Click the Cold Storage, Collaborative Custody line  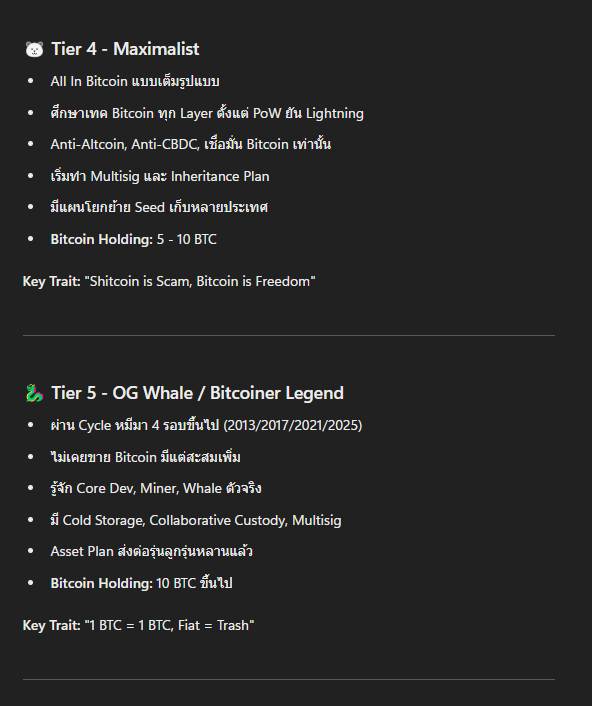(x=196, y=520)
